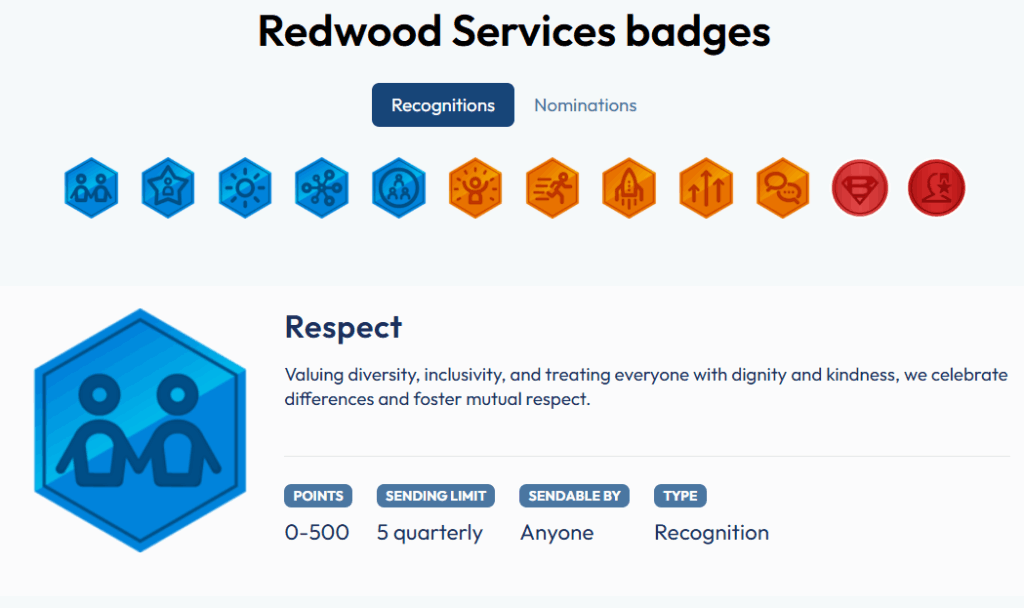Screen dimensions: 1024x608
Task: Click the SENDABLE BY label chip
Action: click(574, 495)
